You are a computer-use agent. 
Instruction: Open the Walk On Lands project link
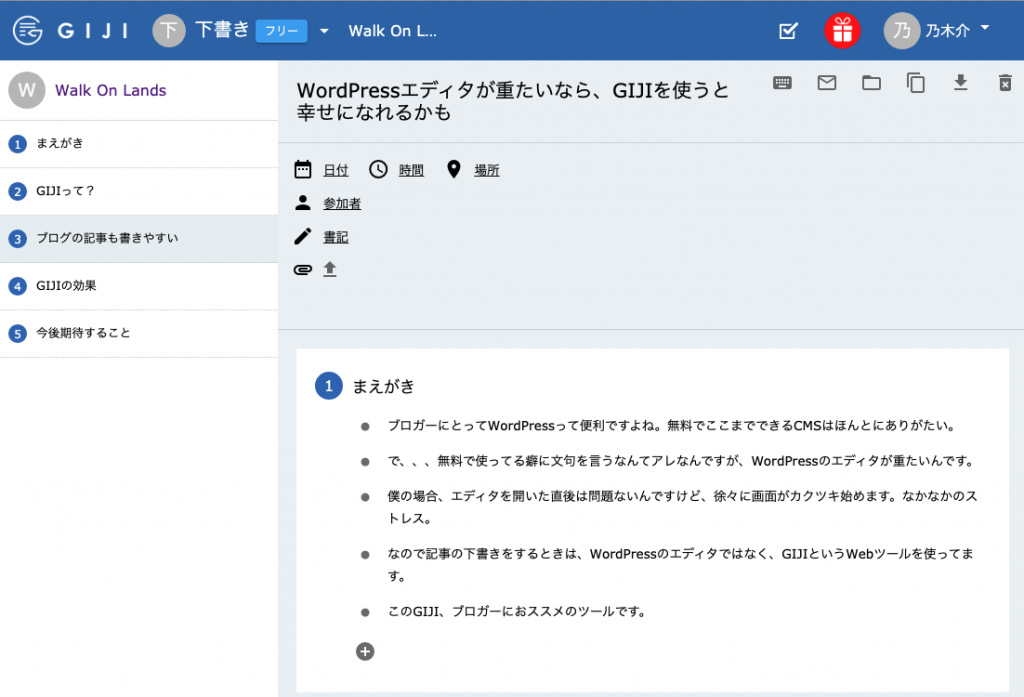tap(110, 90)
